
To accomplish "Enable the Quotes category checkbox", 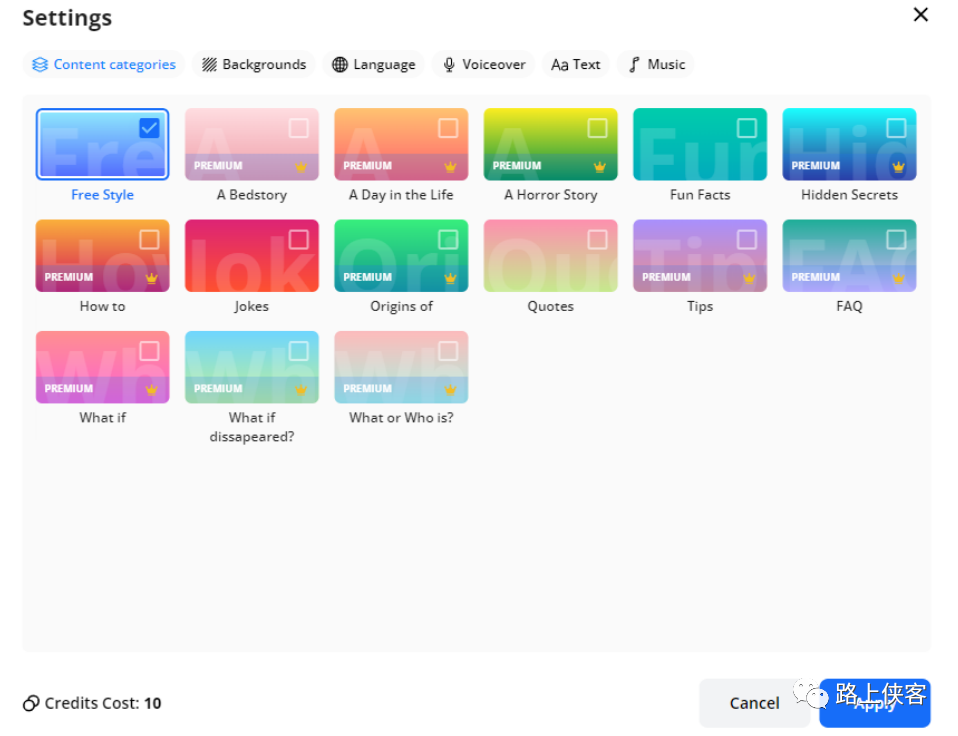I will (x=597, y=239).
